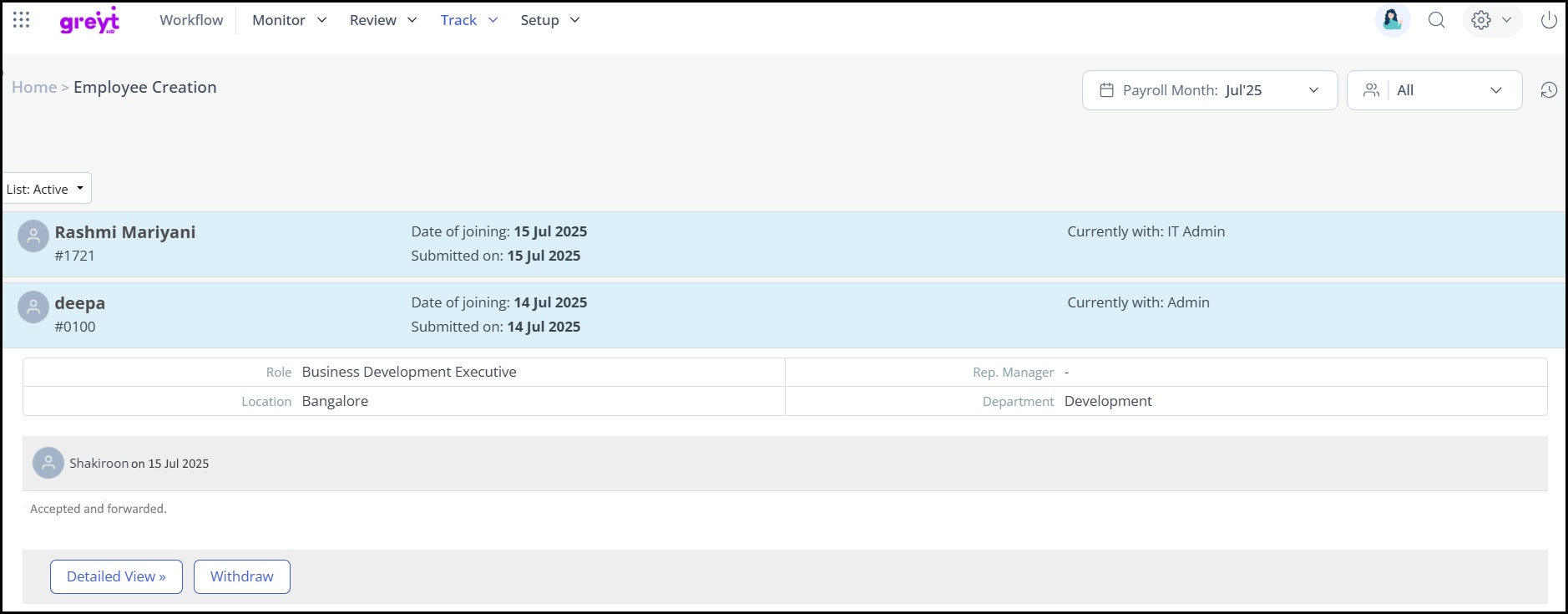Open the user profile avatar

[1392, 20]
